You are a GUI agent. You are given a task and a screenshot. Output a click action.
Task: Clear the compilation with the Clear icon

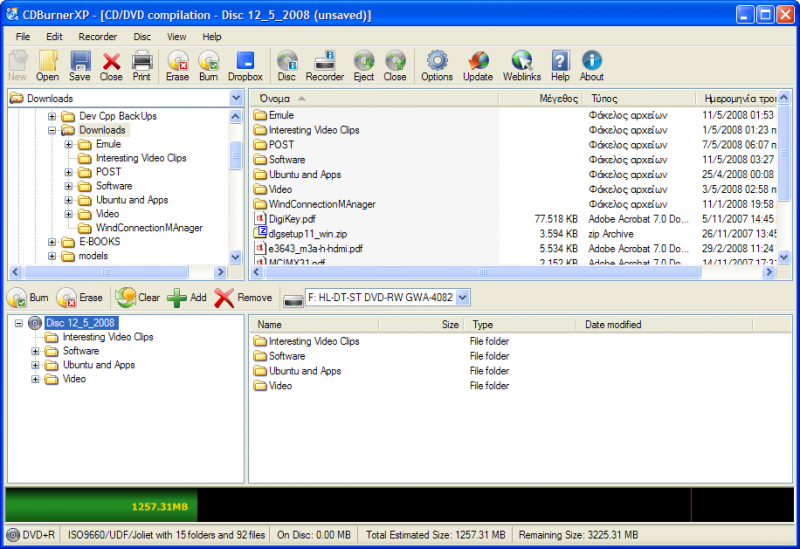[138, 297]
